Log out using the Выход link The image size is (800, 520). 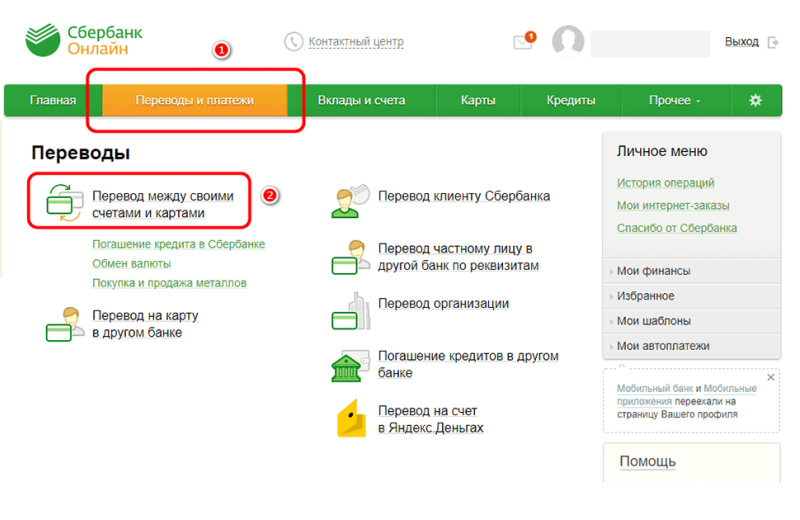[x=742, y=42]
